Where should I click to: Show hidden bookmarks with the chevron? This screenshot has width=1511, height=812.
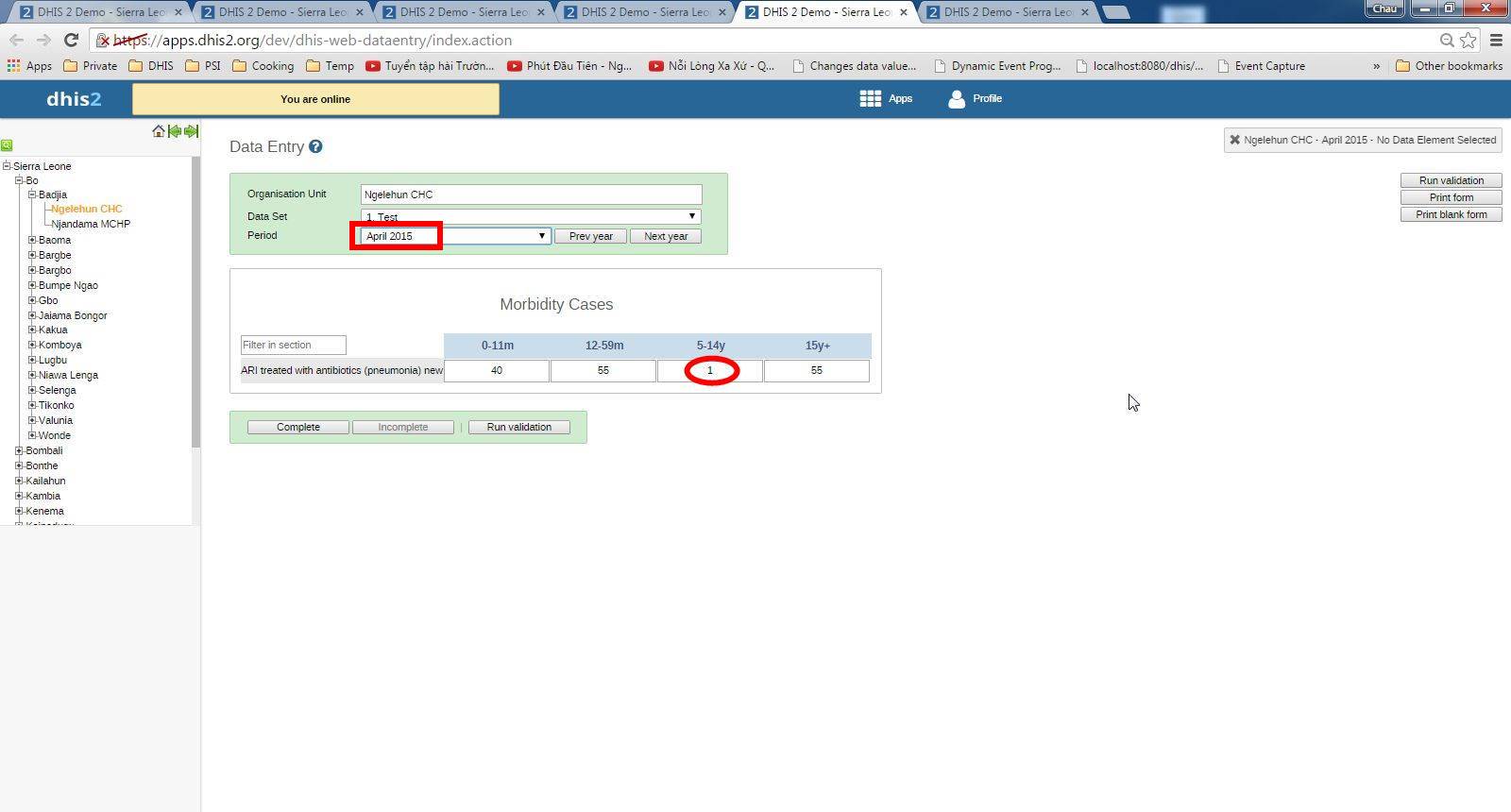[x=1376, y=66]
